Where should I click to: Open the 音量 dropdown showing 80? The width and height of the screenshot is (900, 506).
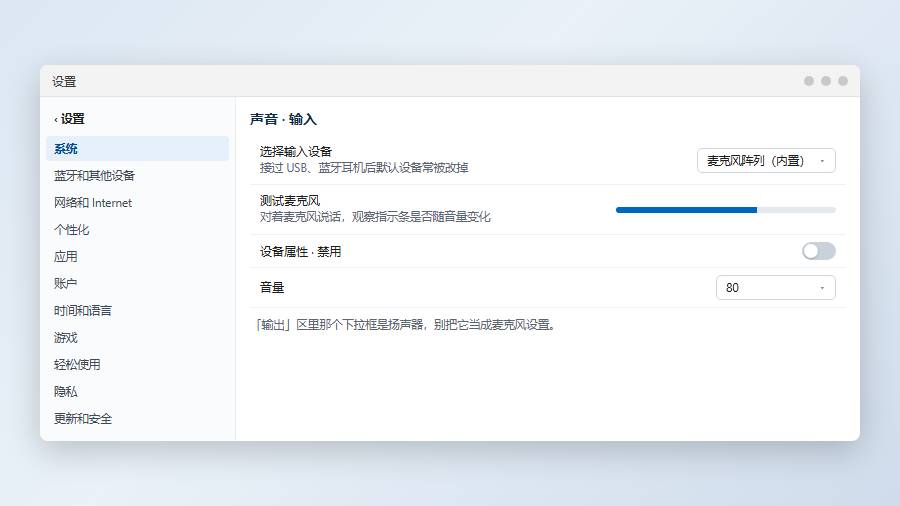(x=775, y=287)
